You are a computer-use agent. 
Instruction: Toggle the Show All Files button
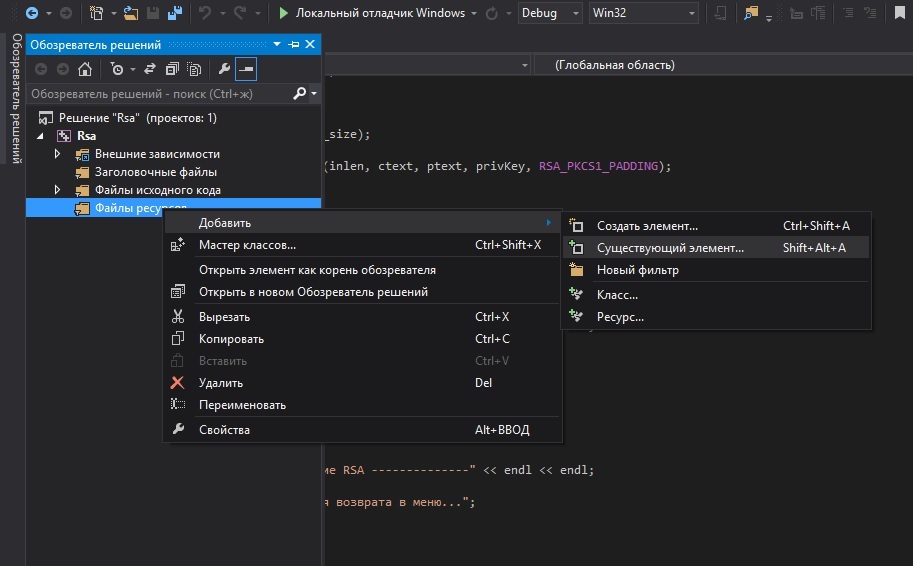194,69
